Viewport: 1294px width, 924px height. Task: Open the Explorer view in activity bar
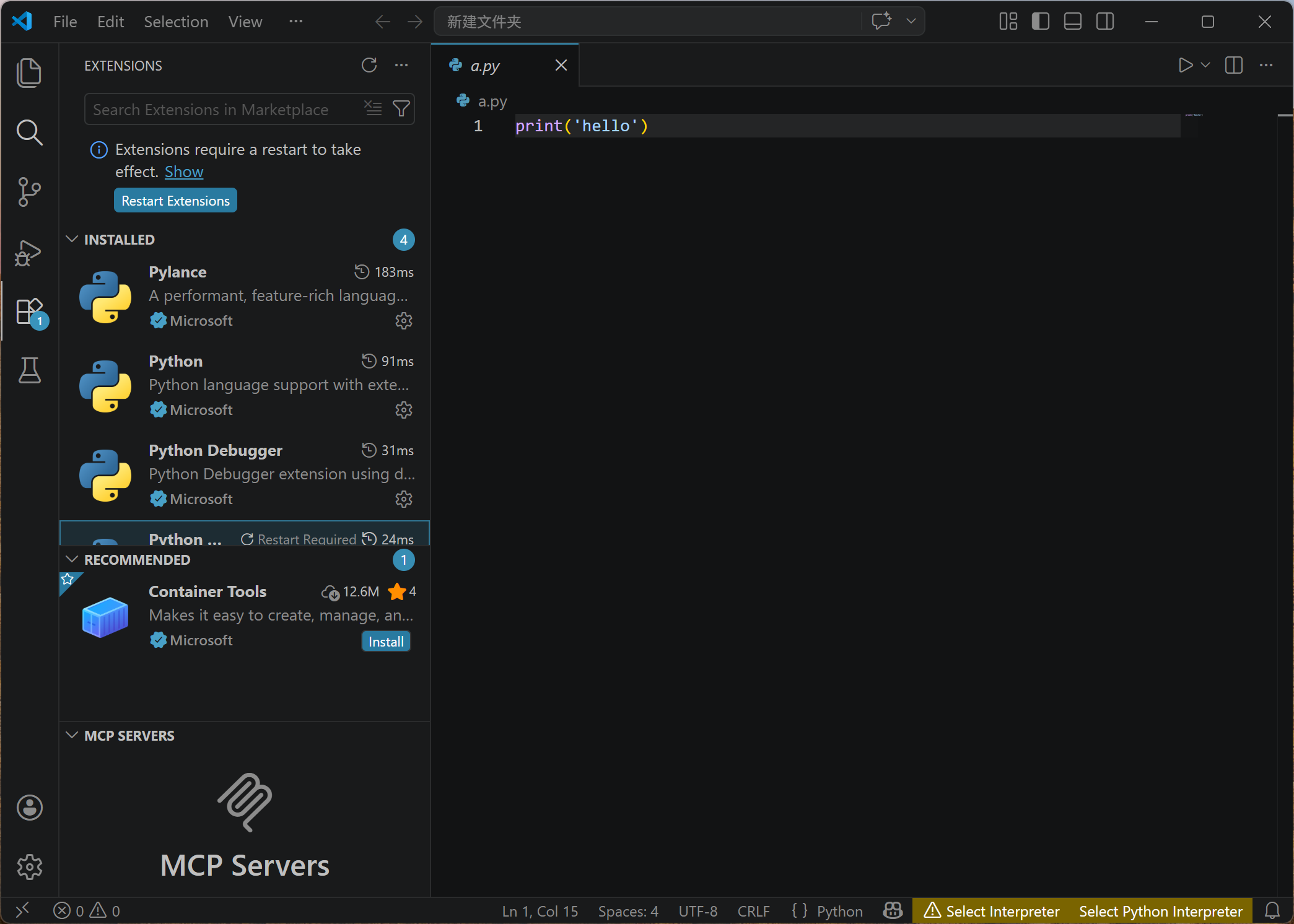coord(29,72)
